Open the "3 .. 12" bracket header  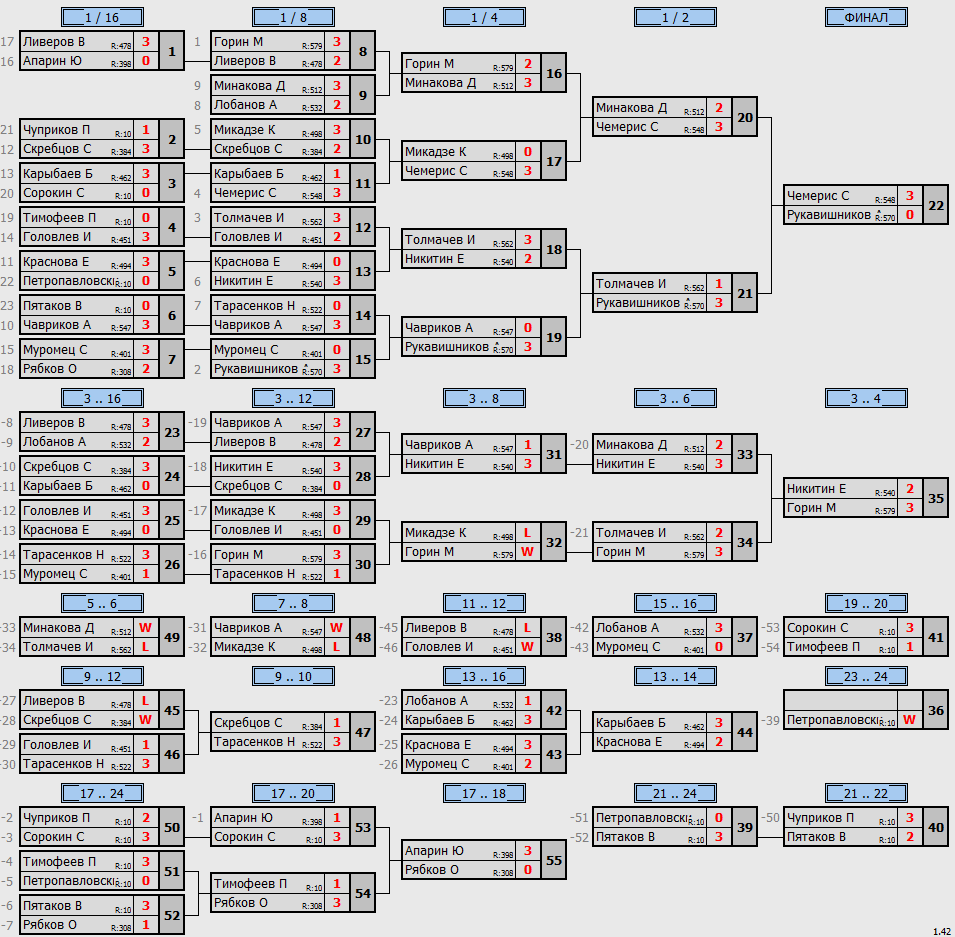tap(293, 398)
